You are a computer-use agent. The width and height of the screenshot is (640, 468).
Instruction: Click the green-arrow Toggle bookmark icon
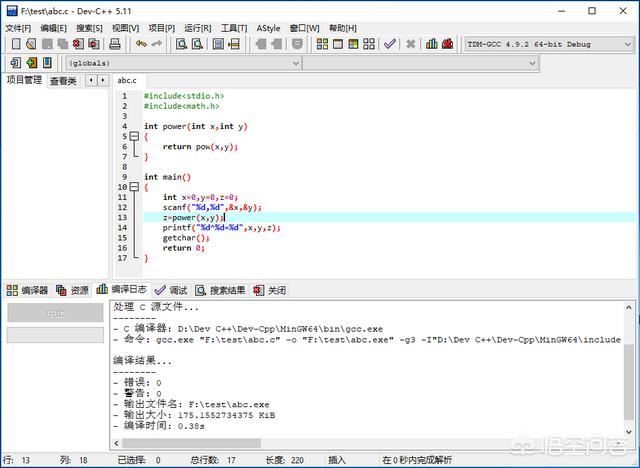pos(31,62)
